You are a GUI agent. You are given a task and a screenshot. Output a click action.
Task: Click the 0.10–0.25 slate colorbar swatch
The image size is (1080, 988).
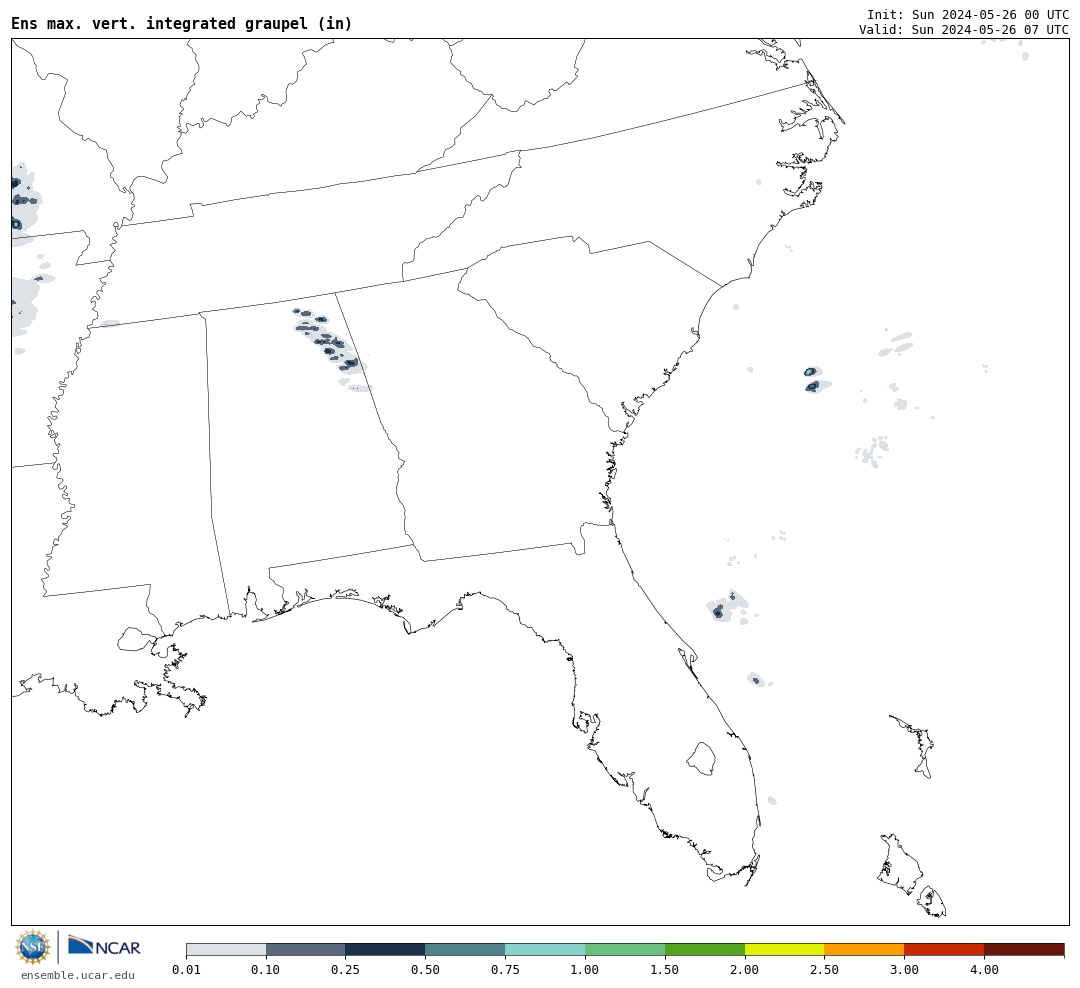tap(306, 949)
